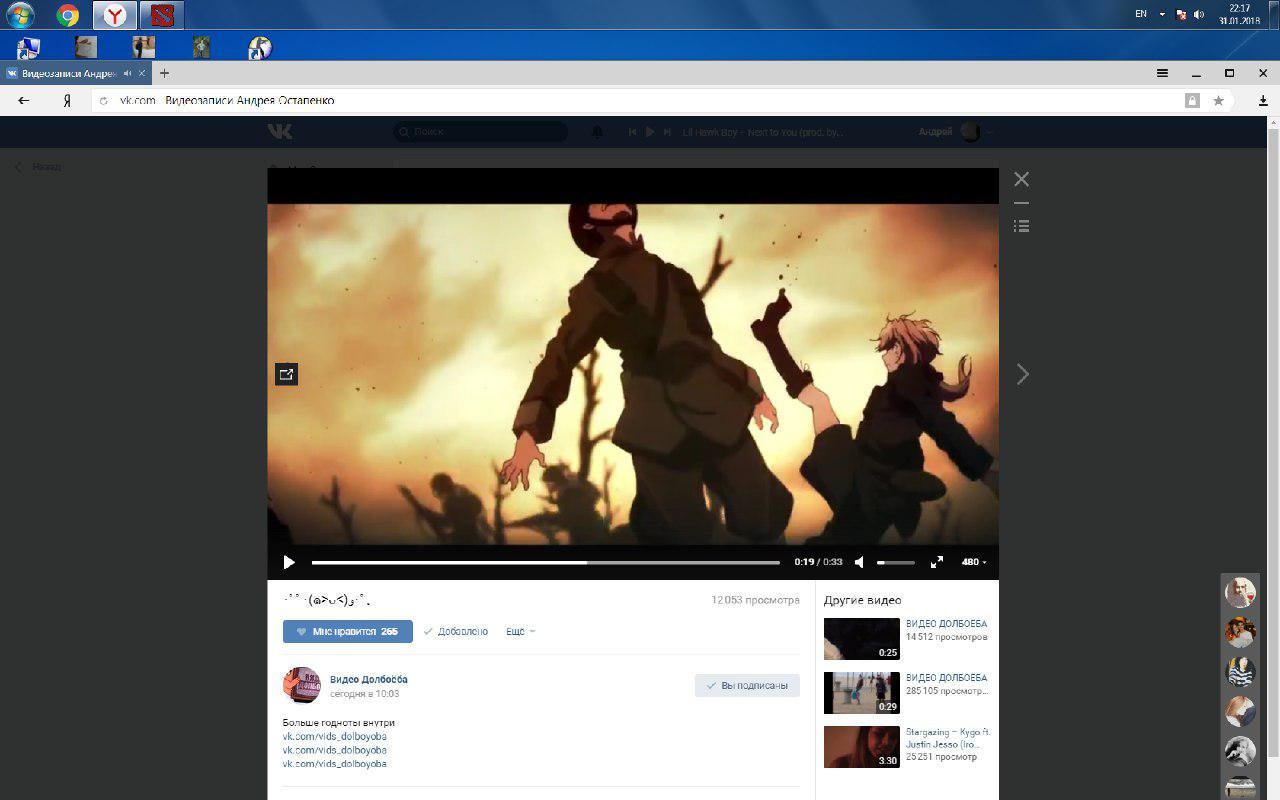The height and width of the screenshot is (800, 1280).
Task: Close the video overlay with X
Action: click(1021, 179)
